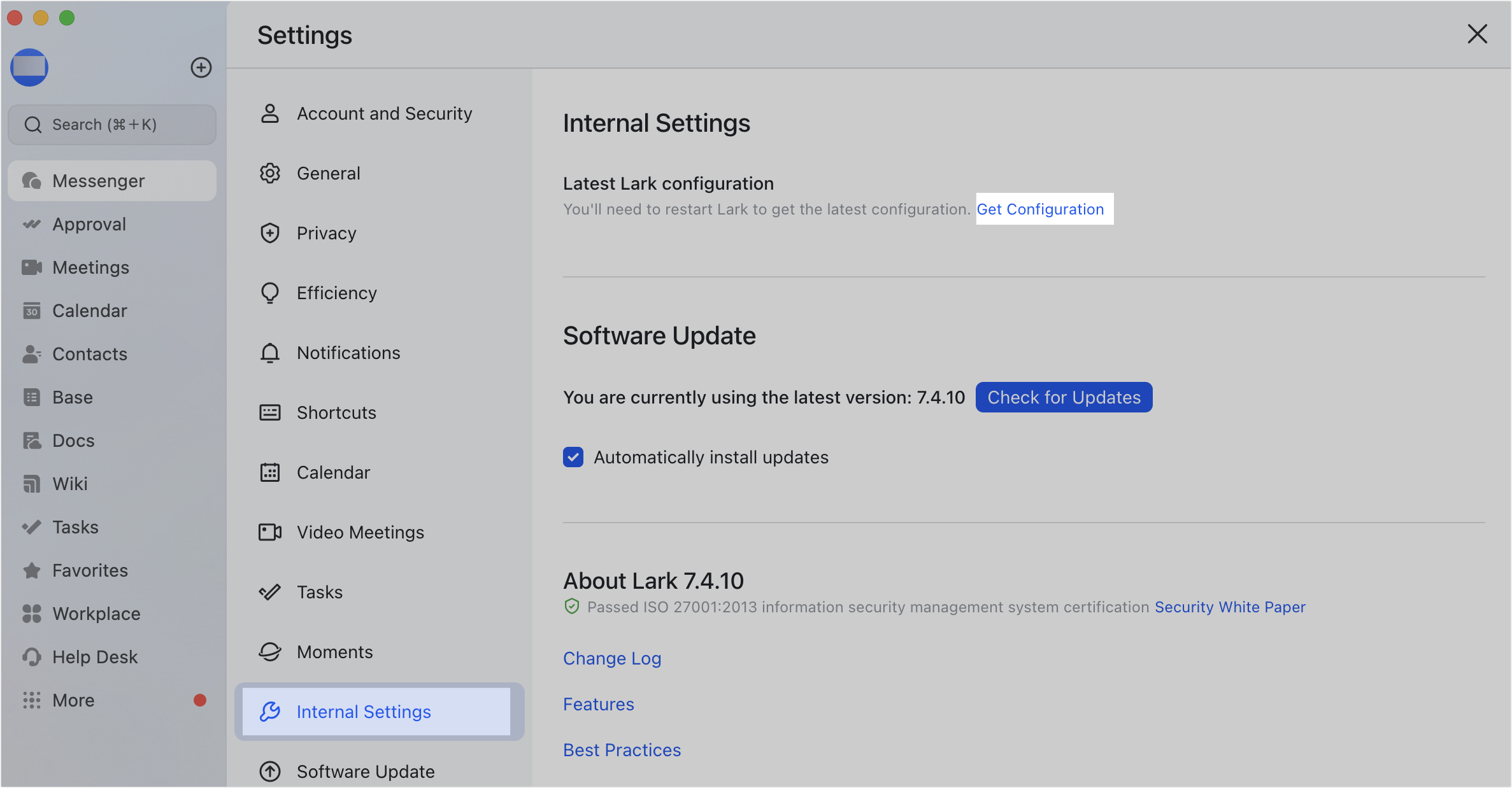Uncheck Automatically install updates
The height and width of the screenshot is (788, 1512).
(x=573, y=457)
